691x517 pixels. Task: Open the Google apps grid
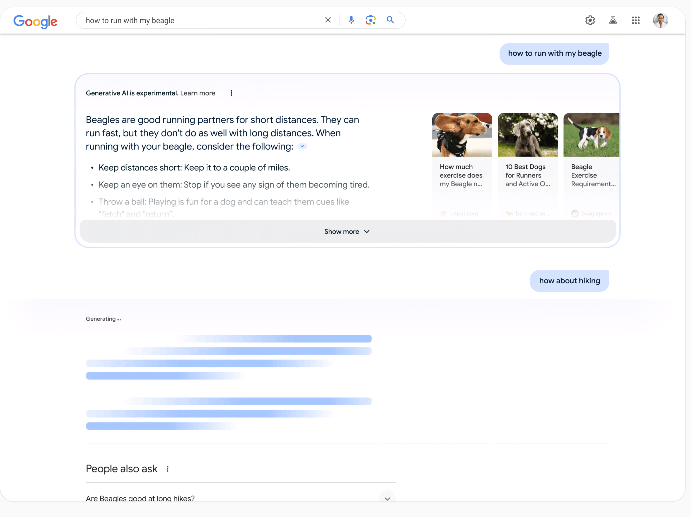pos(636,20)
